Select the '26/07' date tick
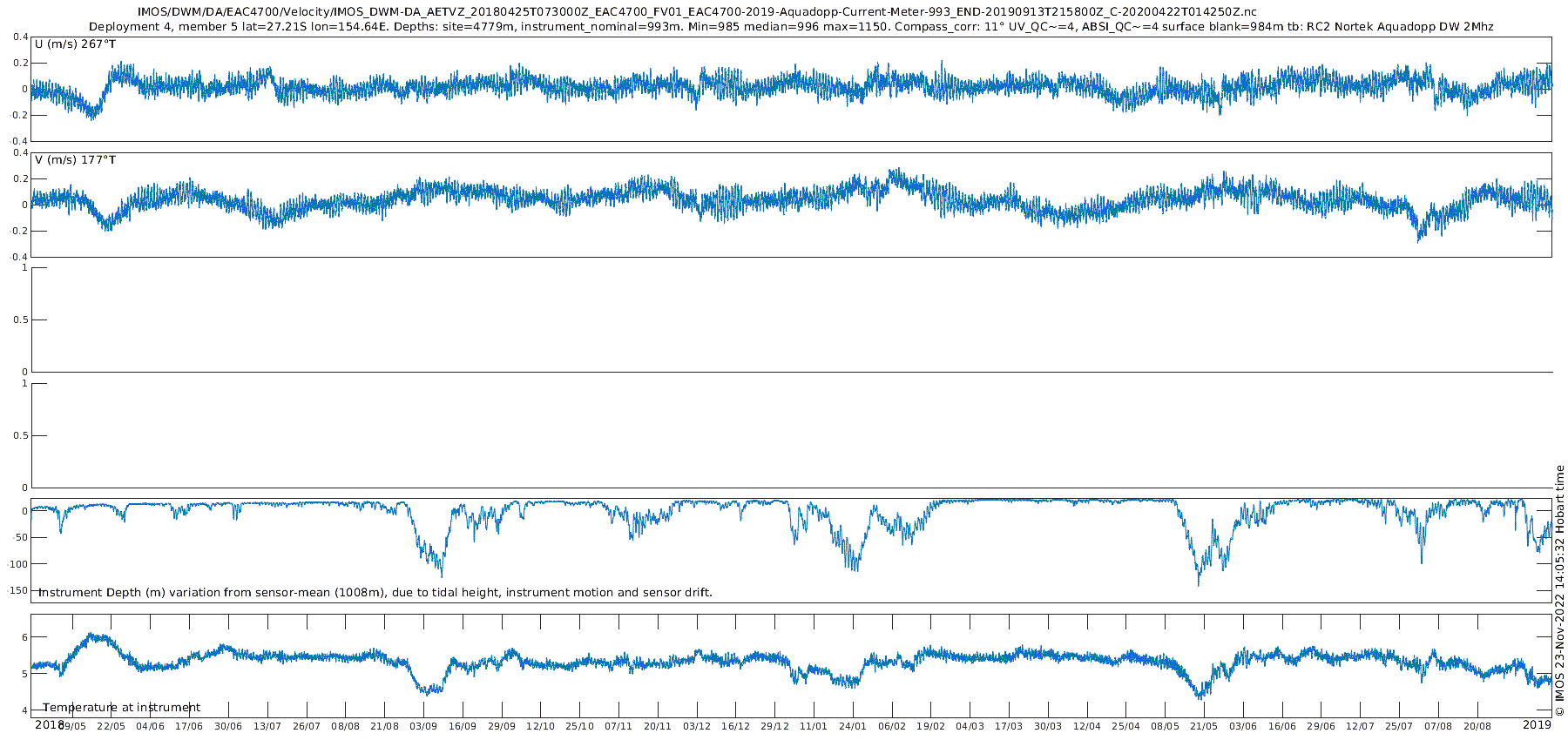Viewport: 1568px width, 740px height. (x=307, y=726)
